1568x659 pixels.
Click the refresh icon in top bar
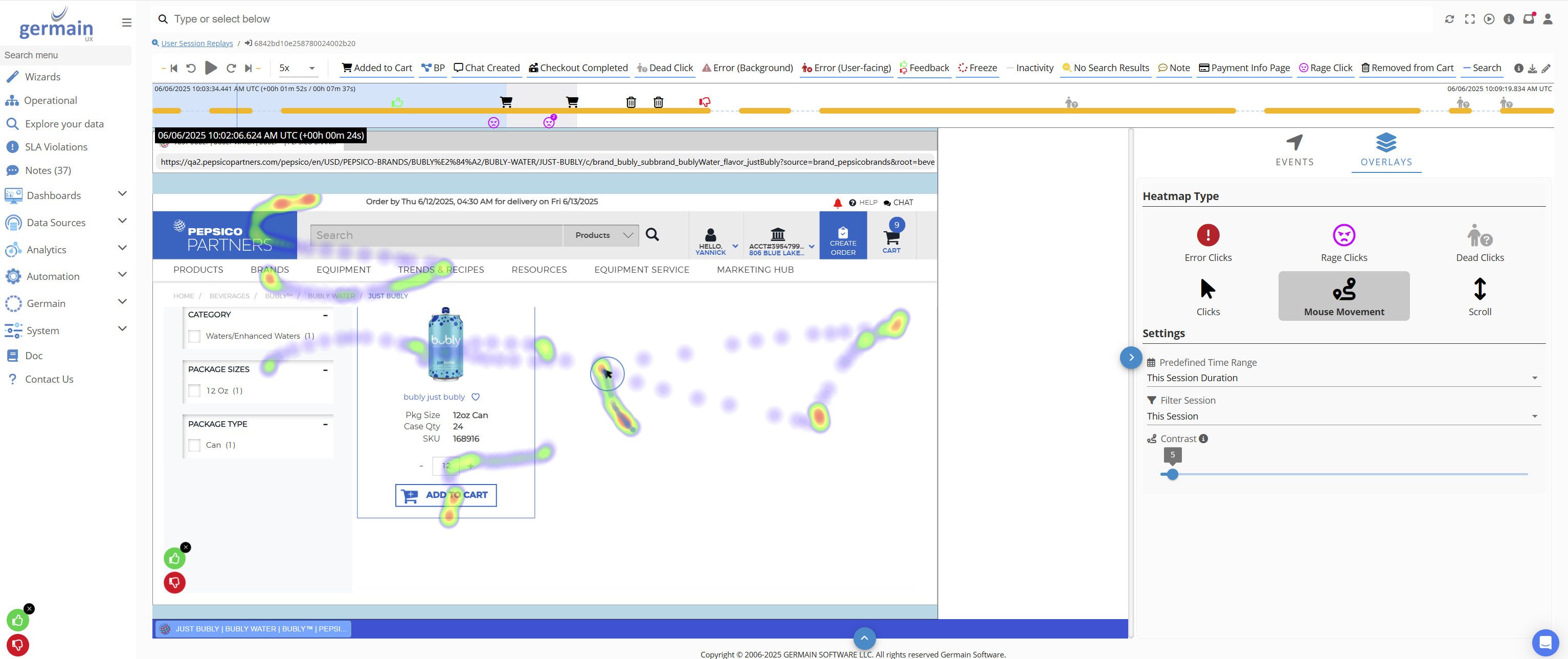(x=1449, y=19)
